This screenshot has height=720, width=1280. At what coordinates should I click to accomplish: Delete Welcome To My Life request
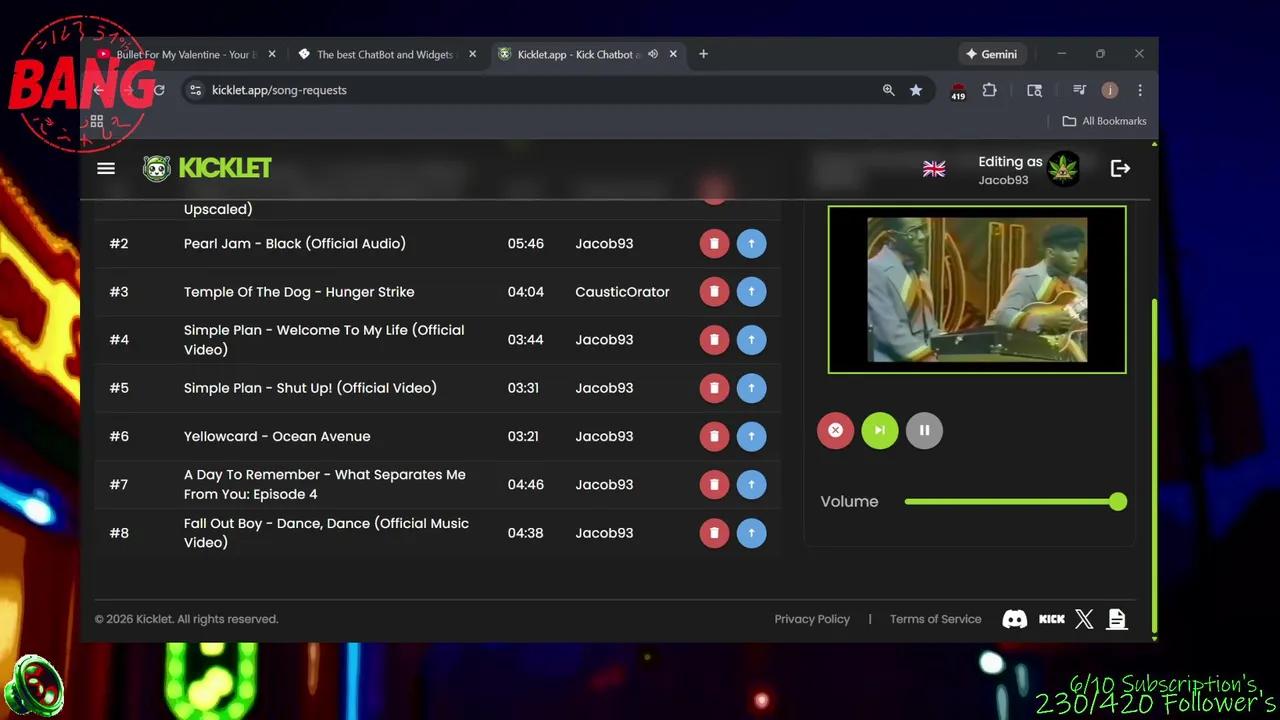coord(714,339)
